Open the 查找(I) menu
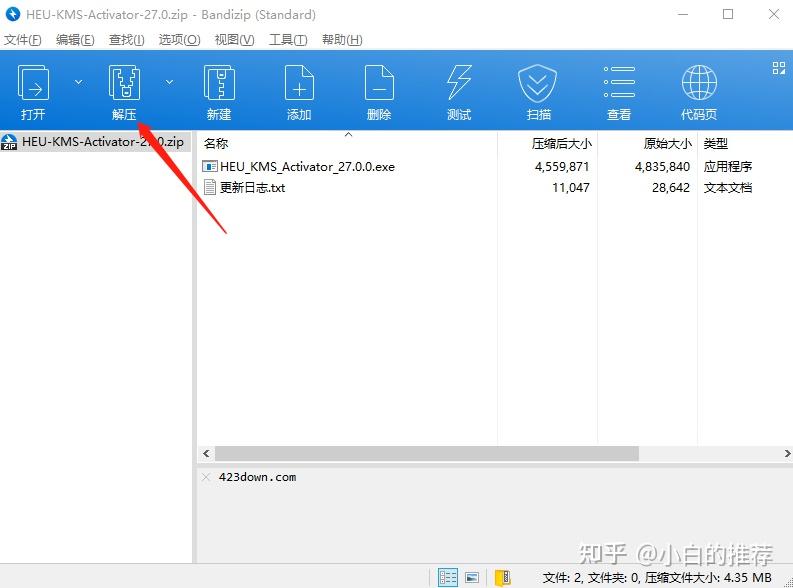 pyautogui.click(x=126, y=39)
